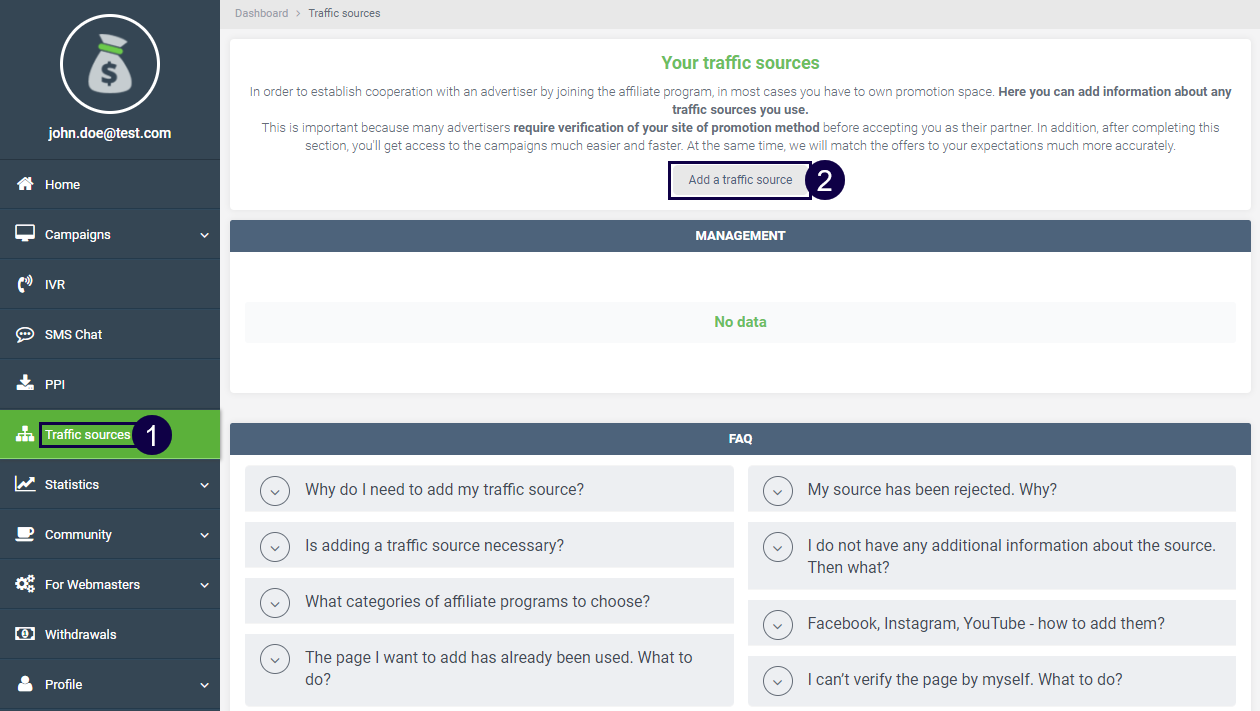The height and width of the screenshot is (711, 1260).
Task: Click the Traffic sources sitemap icon
Action: pyautogui.click(x=25, y=435)
